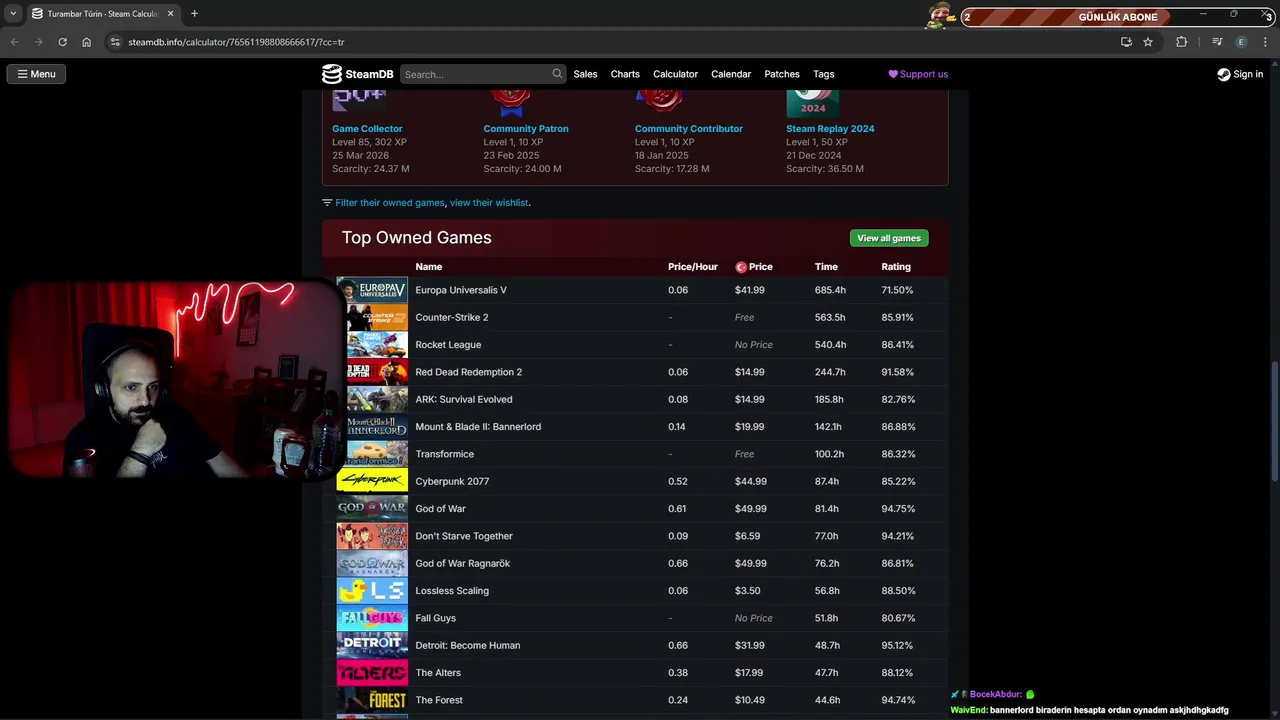Click Sign in with Steam

(1240, 74)
